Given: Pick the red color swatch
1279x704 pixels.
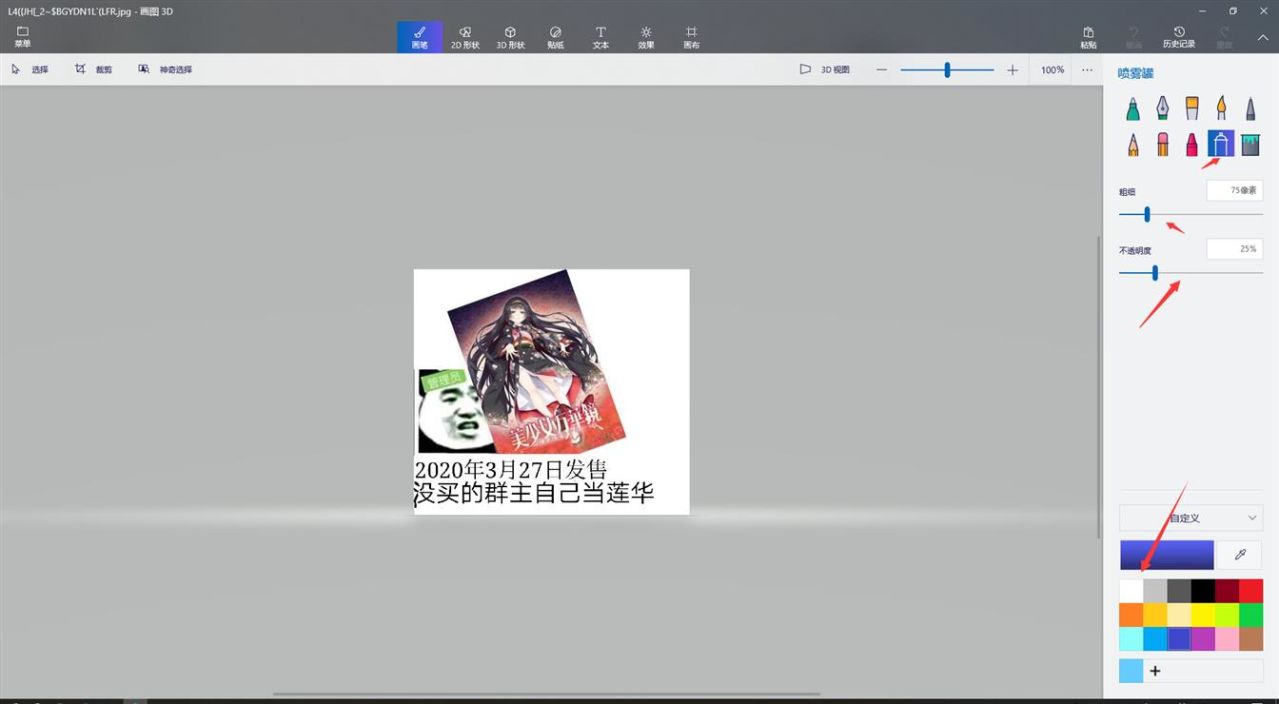Looking at the screenshot, I should [x=1251, y=591].
